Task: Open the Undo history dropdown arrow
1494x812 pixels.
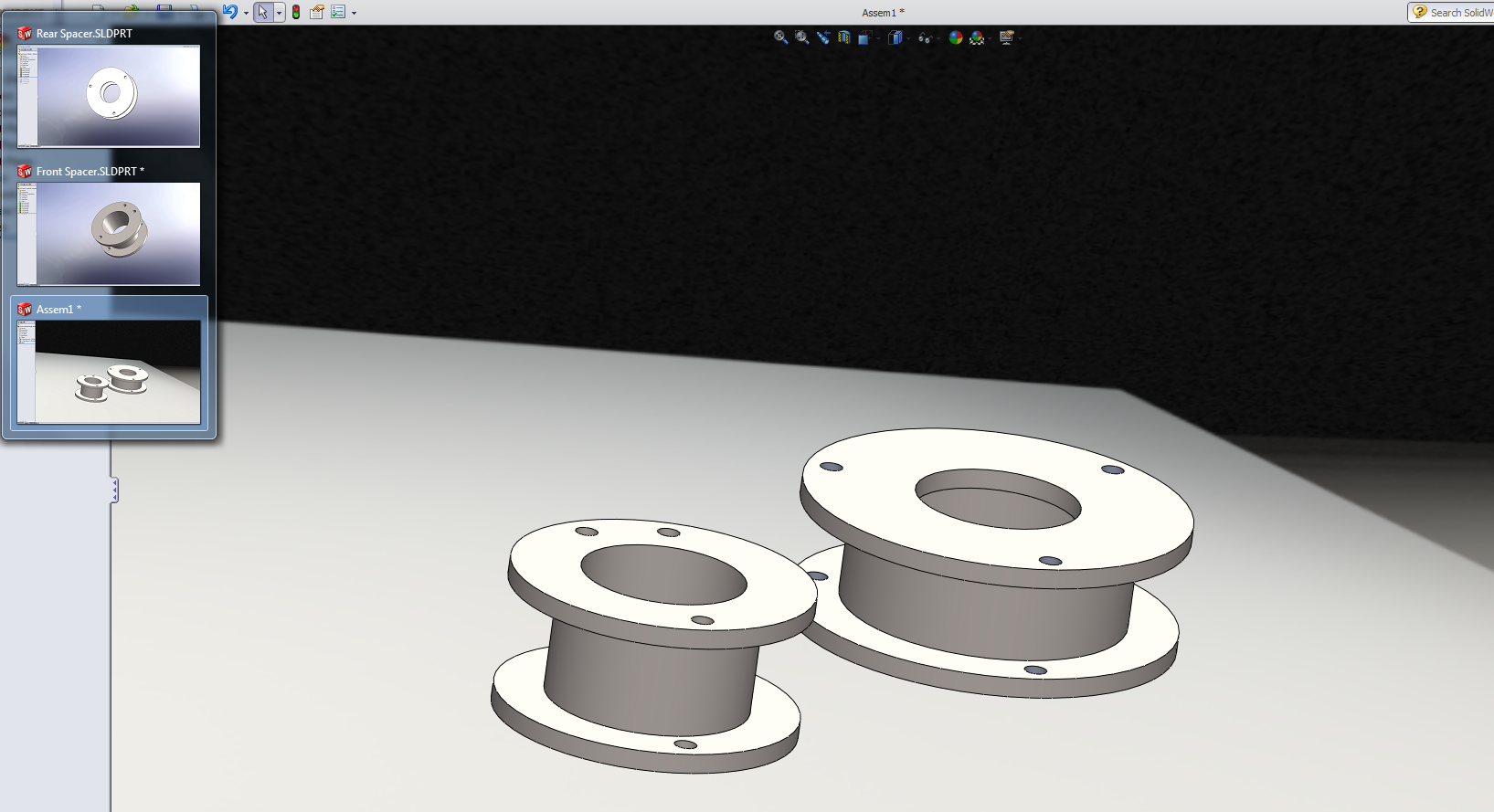Action: (246, 13)
